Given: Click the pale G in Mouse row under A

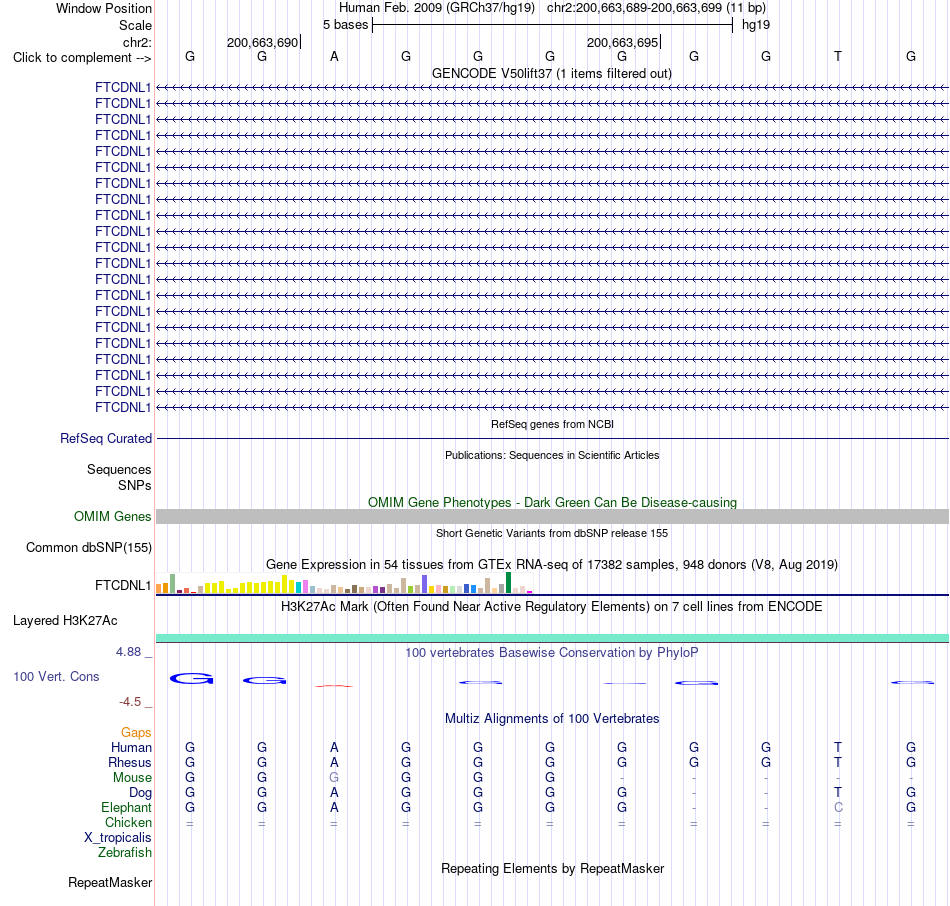Looking at the screenshot, I should point(334,778).
